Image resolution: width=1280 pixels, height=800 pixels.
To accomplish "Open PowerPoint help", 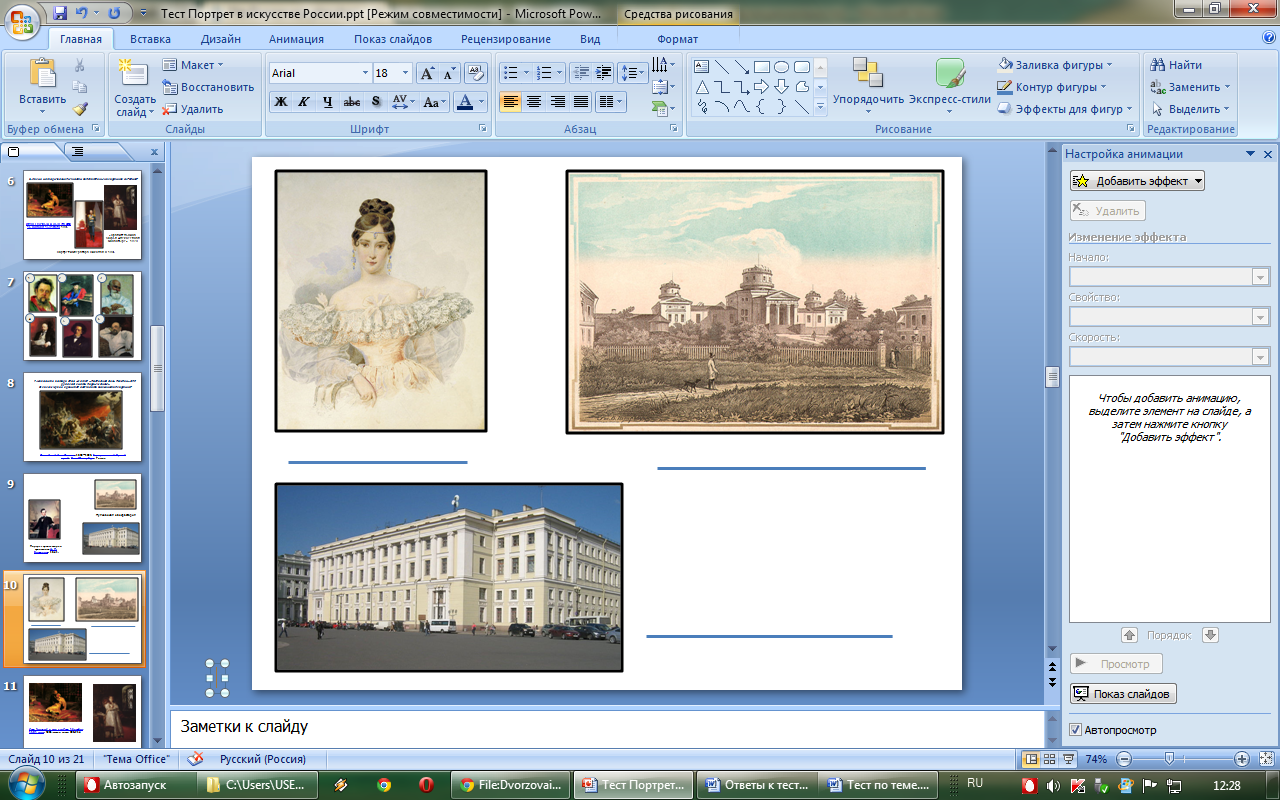I will [1268, 38].
